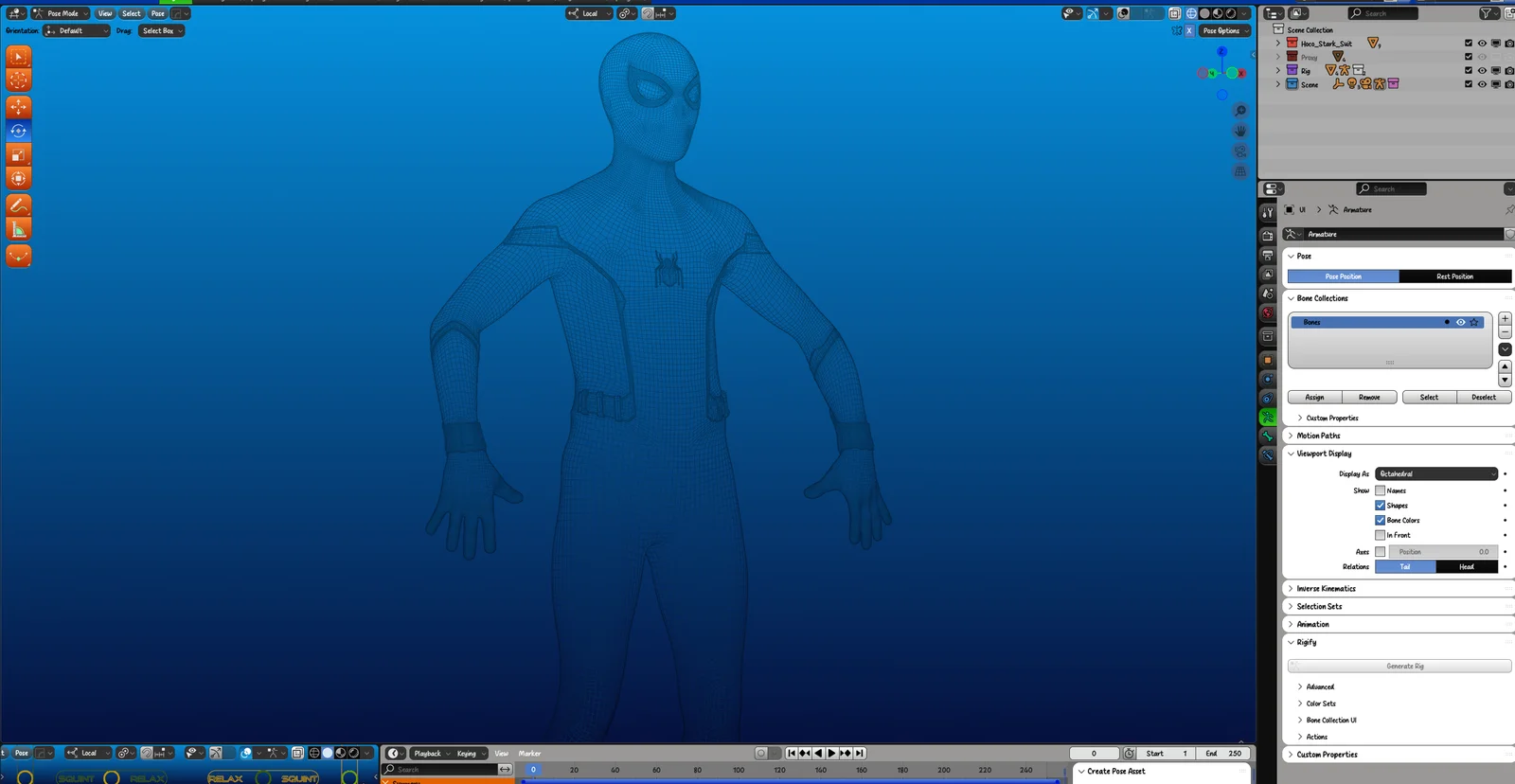
Task: Click the zoom magnifier viewport button
Action: 1240,111
